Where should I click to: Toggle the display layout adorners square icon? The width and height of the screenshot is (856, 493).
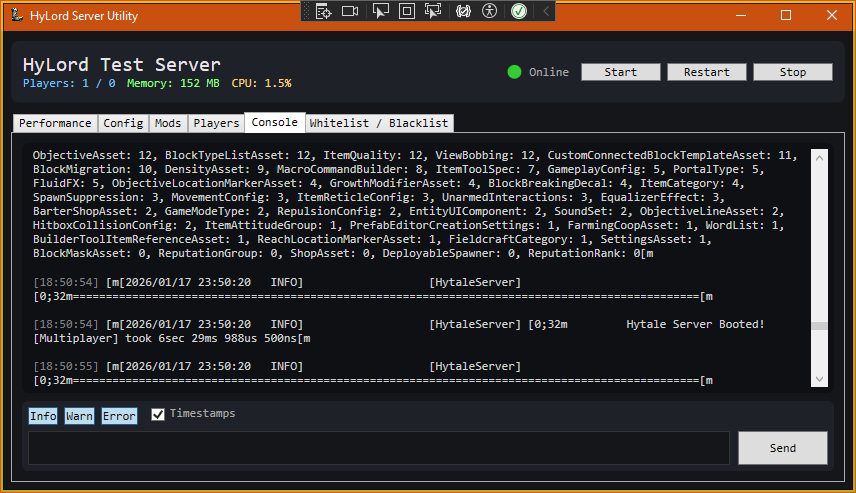(x=407, y=11)
